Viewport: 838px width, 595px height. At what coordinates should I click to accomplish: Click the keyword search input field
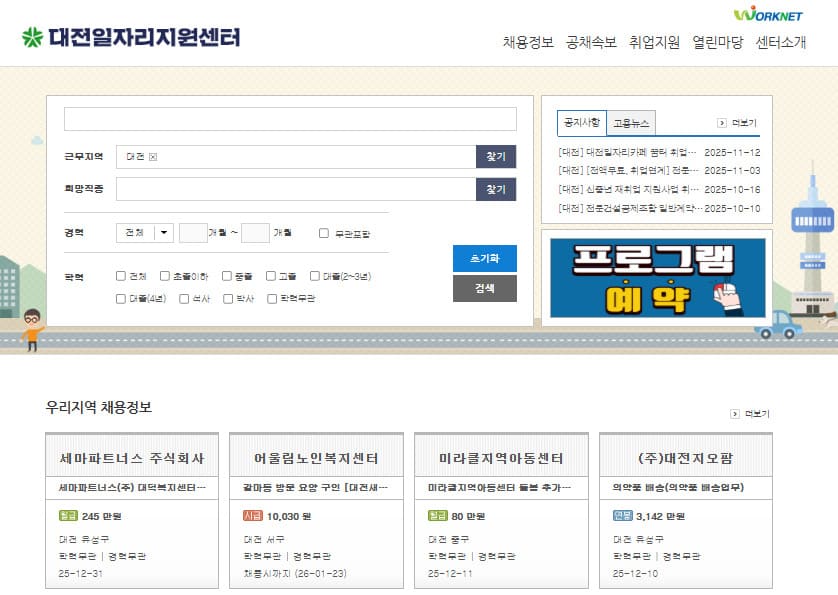click(288, 119)
